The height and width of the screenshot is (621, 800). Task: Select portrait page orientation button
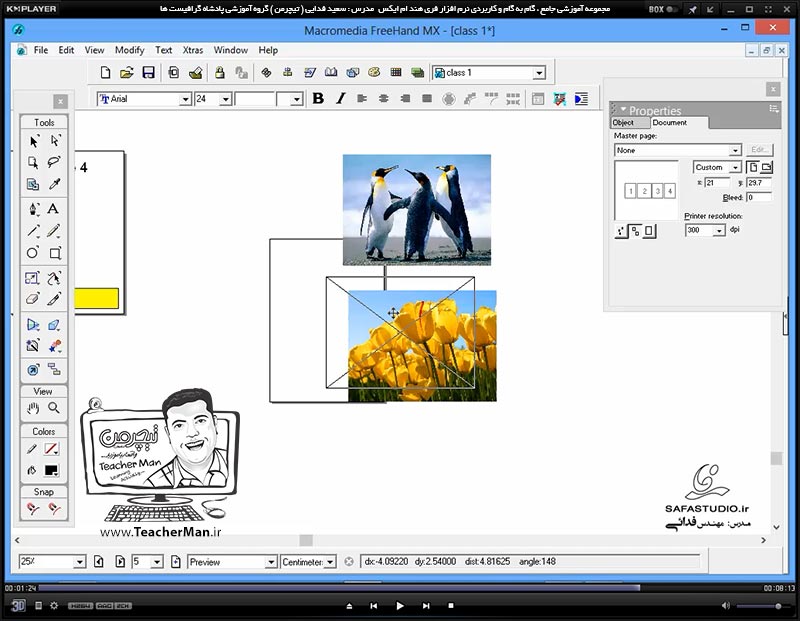(x=753, y=167)
